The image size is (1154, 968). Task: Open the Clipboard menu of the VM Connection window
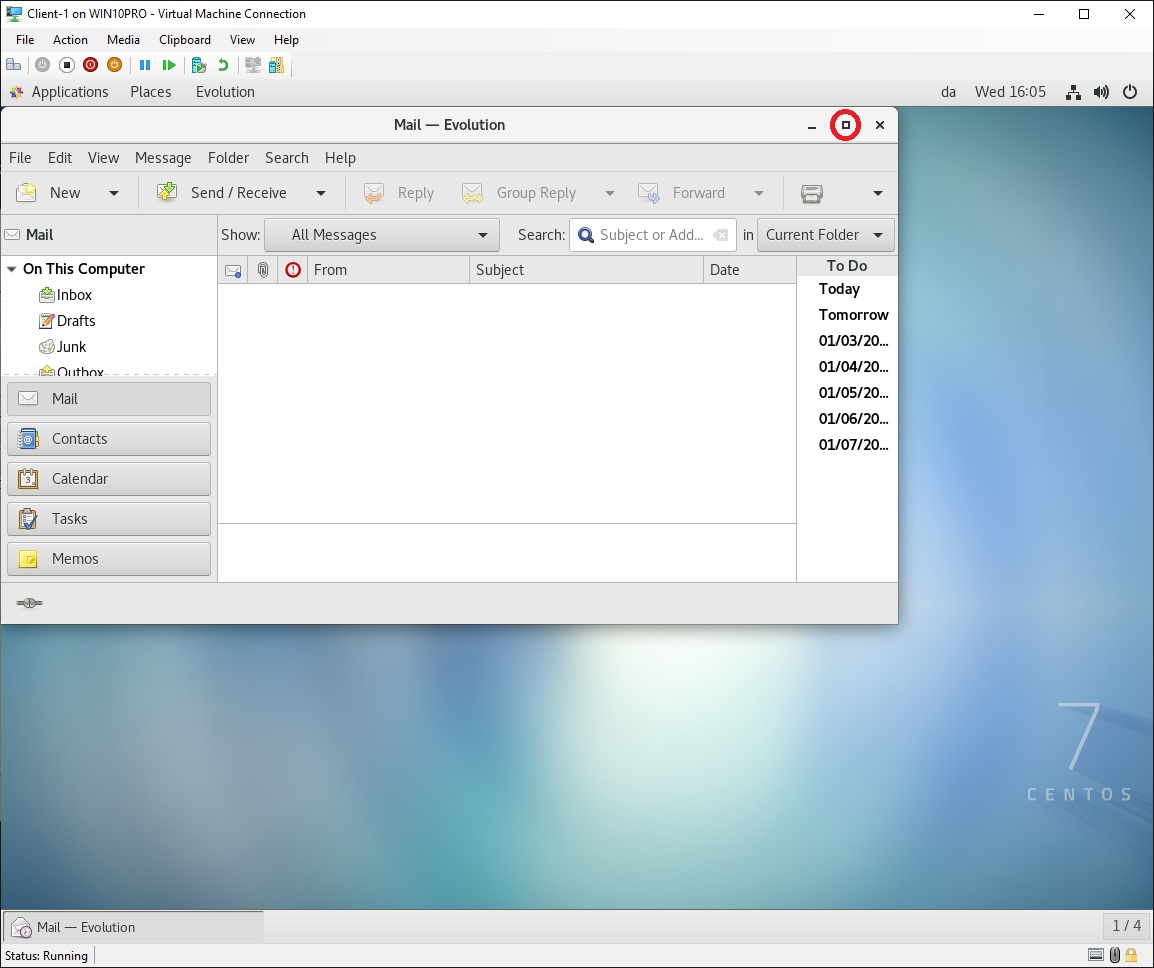point(185,40)
